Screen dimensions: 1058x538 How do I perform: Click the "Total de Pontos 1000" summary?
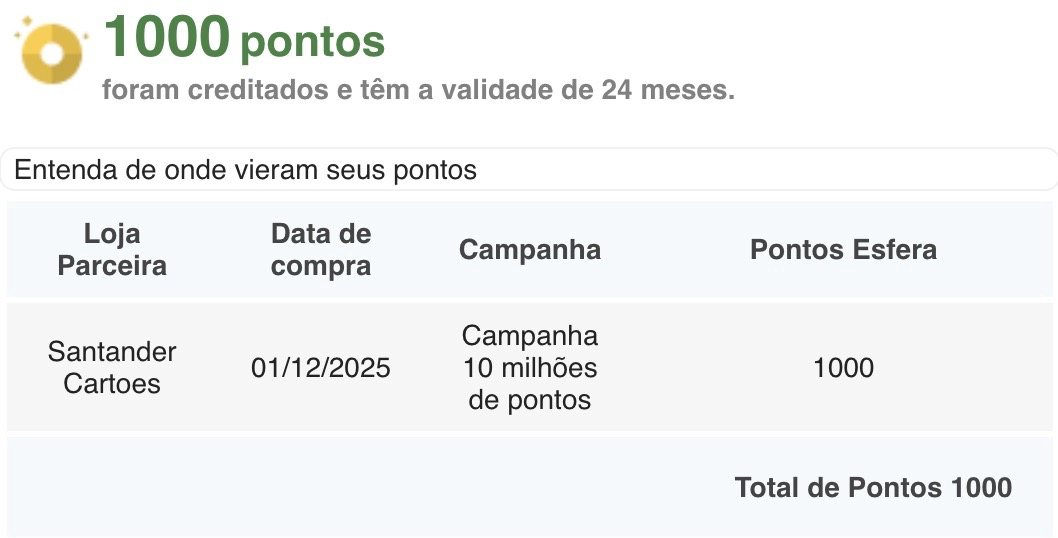pyautogui.click(x=873, y=487)
